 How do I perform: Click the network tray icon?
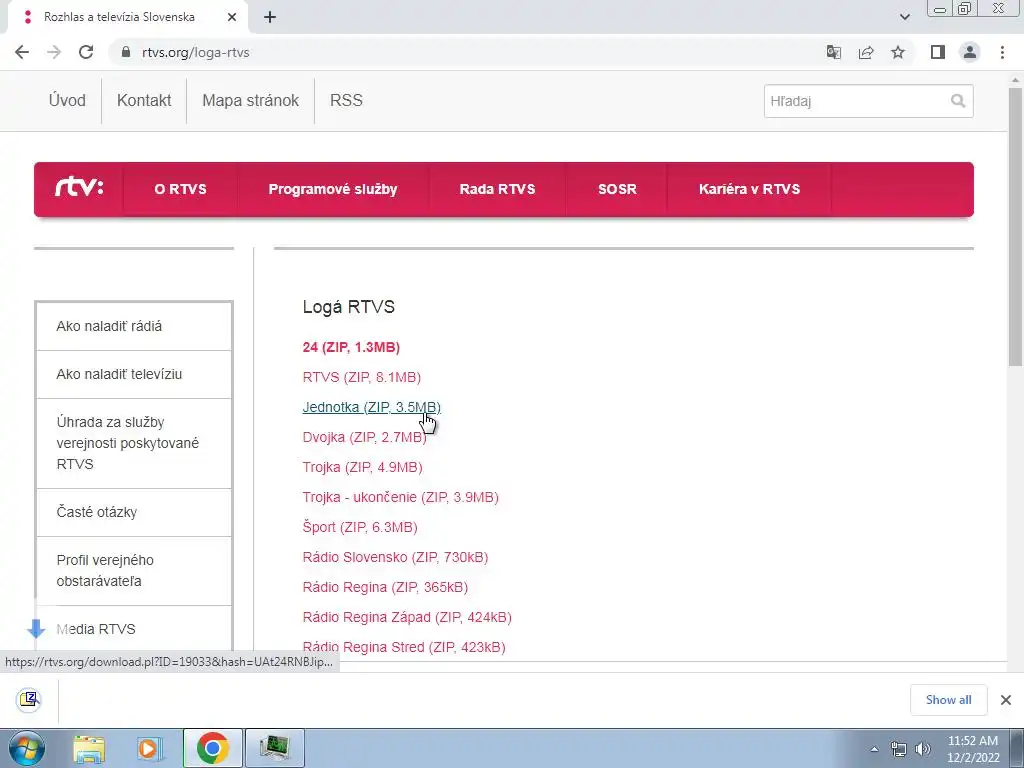point(899,749)
